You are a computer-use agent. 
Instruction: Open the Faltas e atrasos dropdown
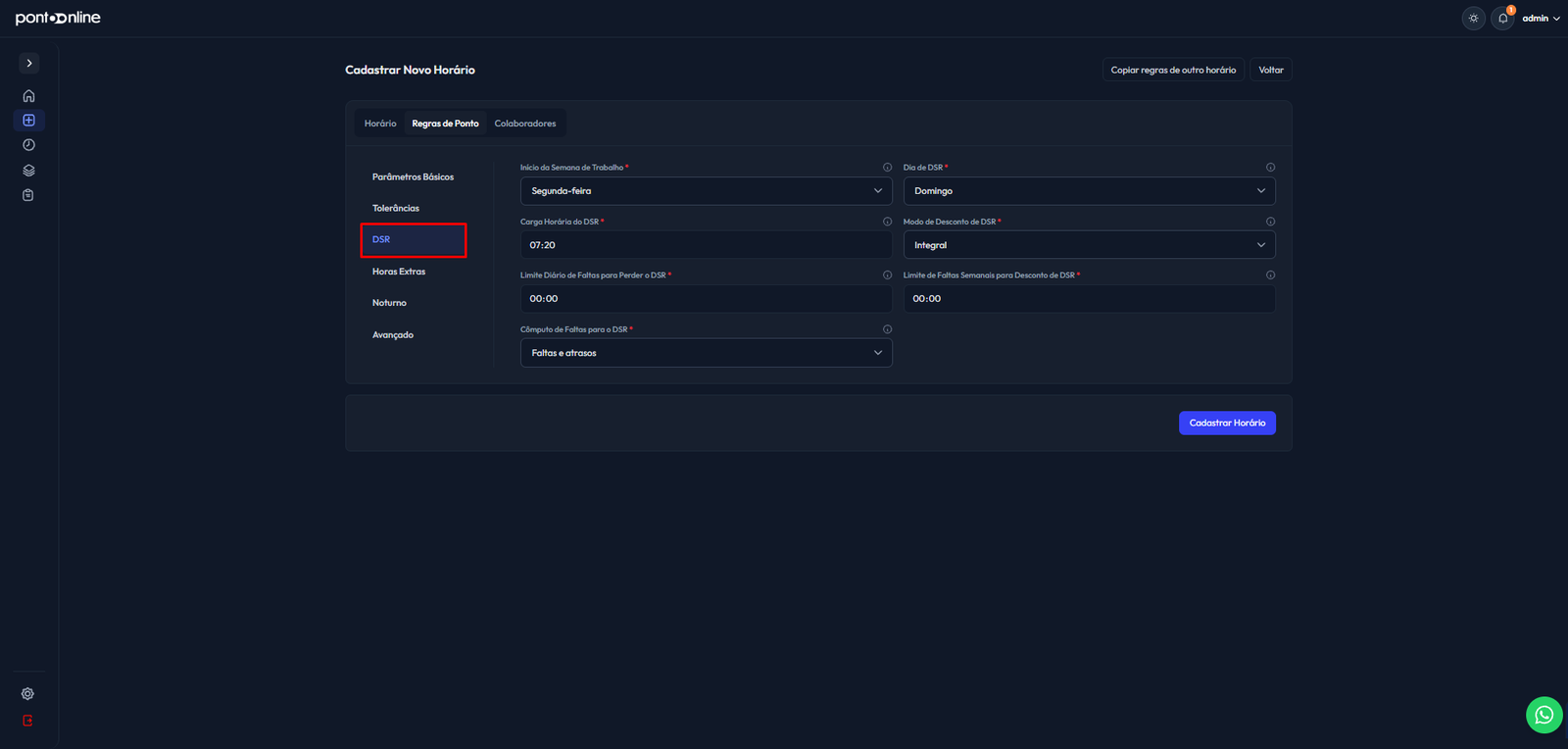[x=706, y=353]
